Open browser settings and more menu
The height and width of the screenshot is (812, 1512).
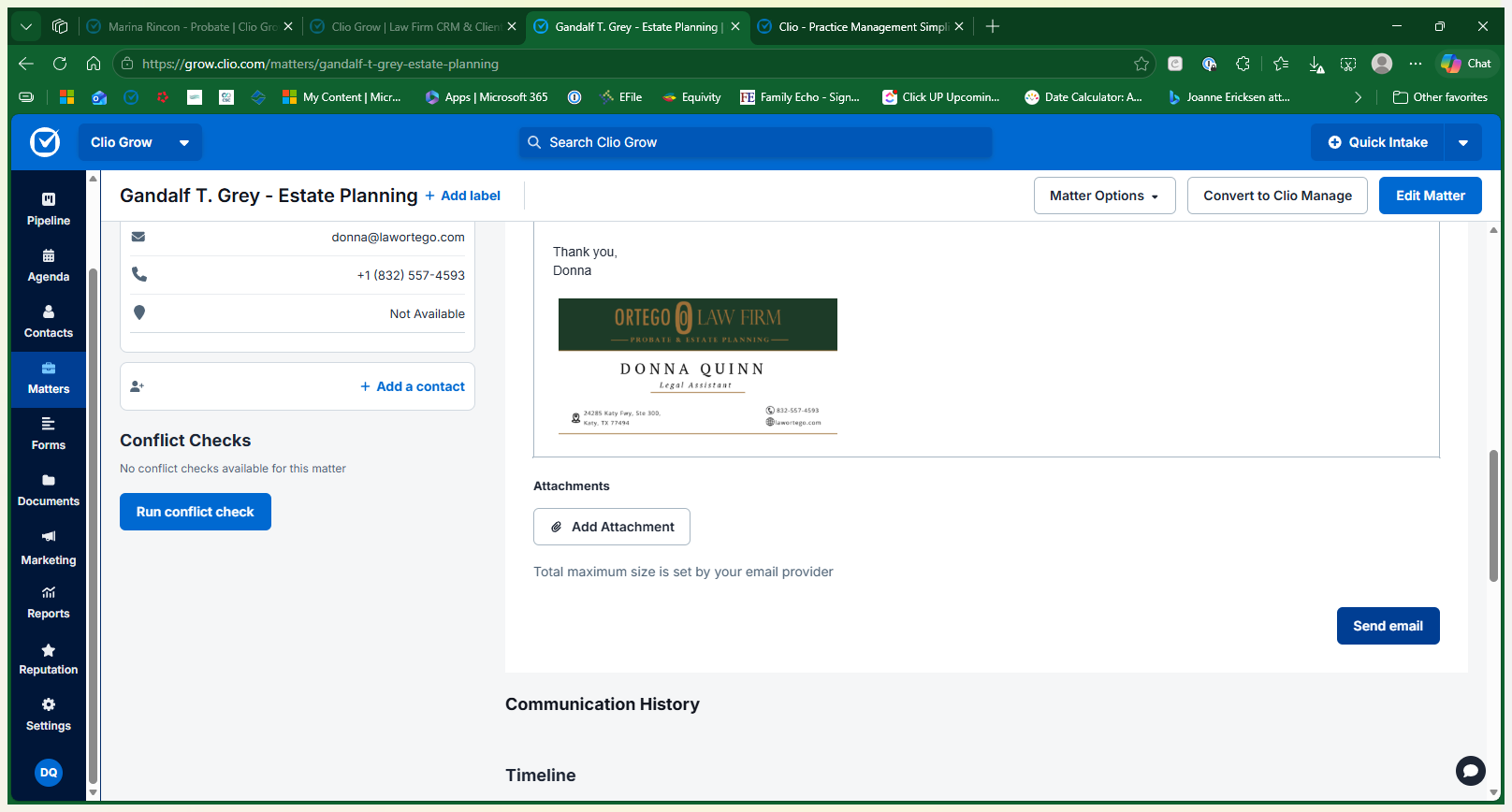coord(1416,64)
